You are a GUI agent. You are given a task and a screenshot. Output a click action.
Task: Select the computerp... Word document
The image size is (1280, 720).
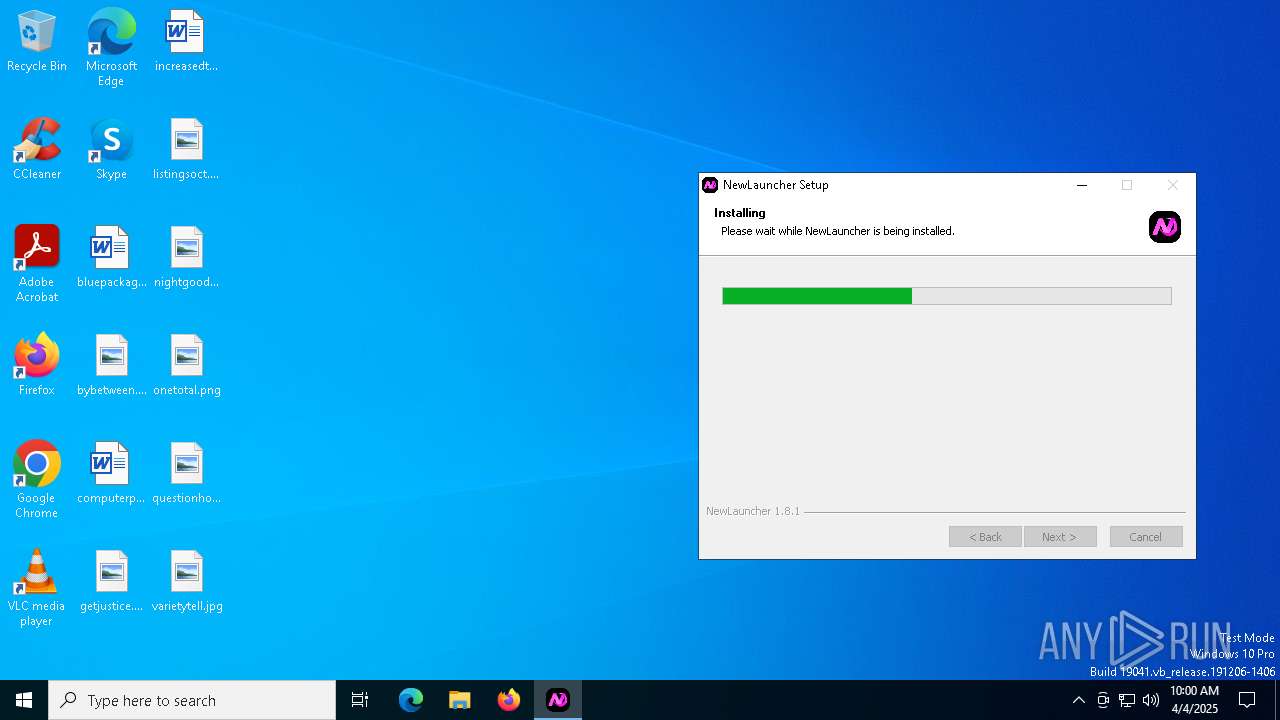coord(111,473)
